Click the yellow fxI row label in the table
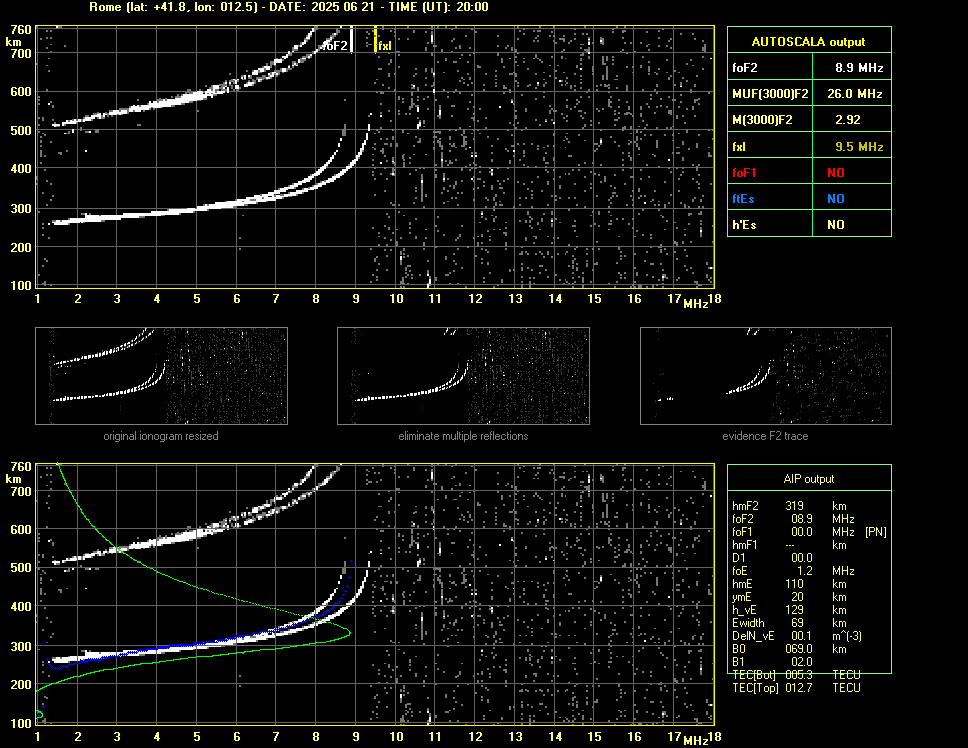The height and width of the screenshot is (748, 968). pyautogui.click(x=738, y=147)
